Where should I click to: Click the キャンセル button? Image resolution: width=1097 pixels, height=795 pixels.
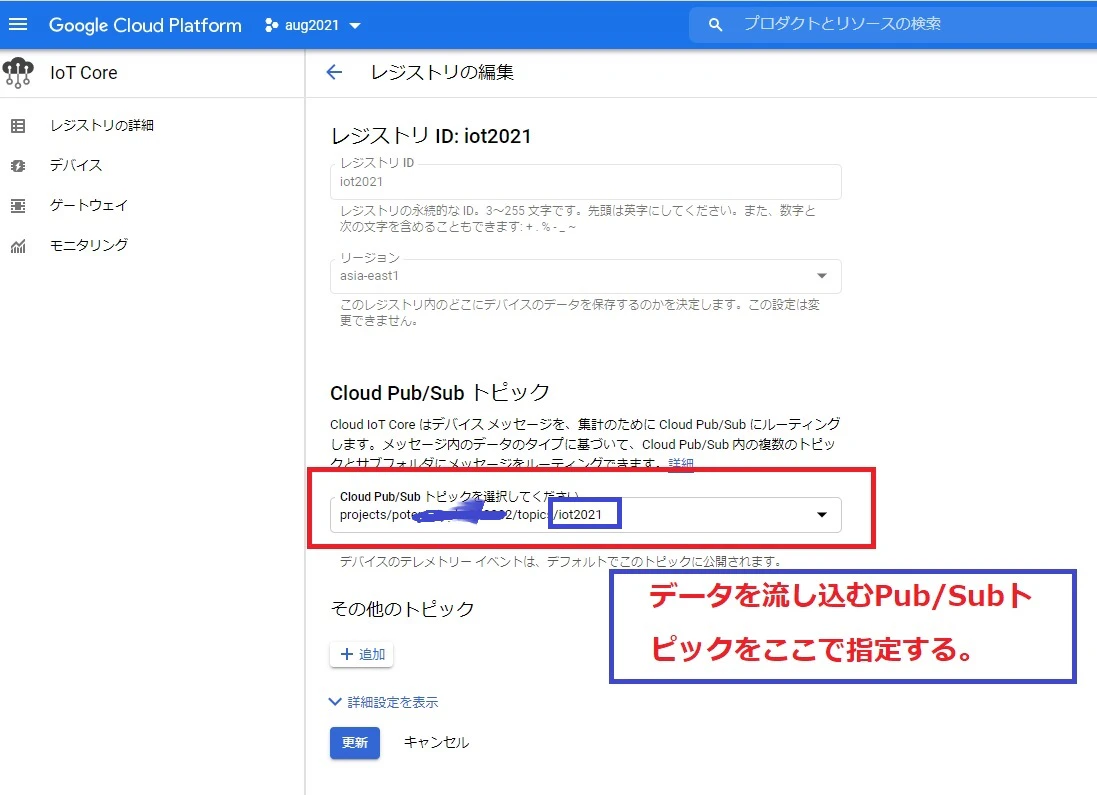click(437, 743)
